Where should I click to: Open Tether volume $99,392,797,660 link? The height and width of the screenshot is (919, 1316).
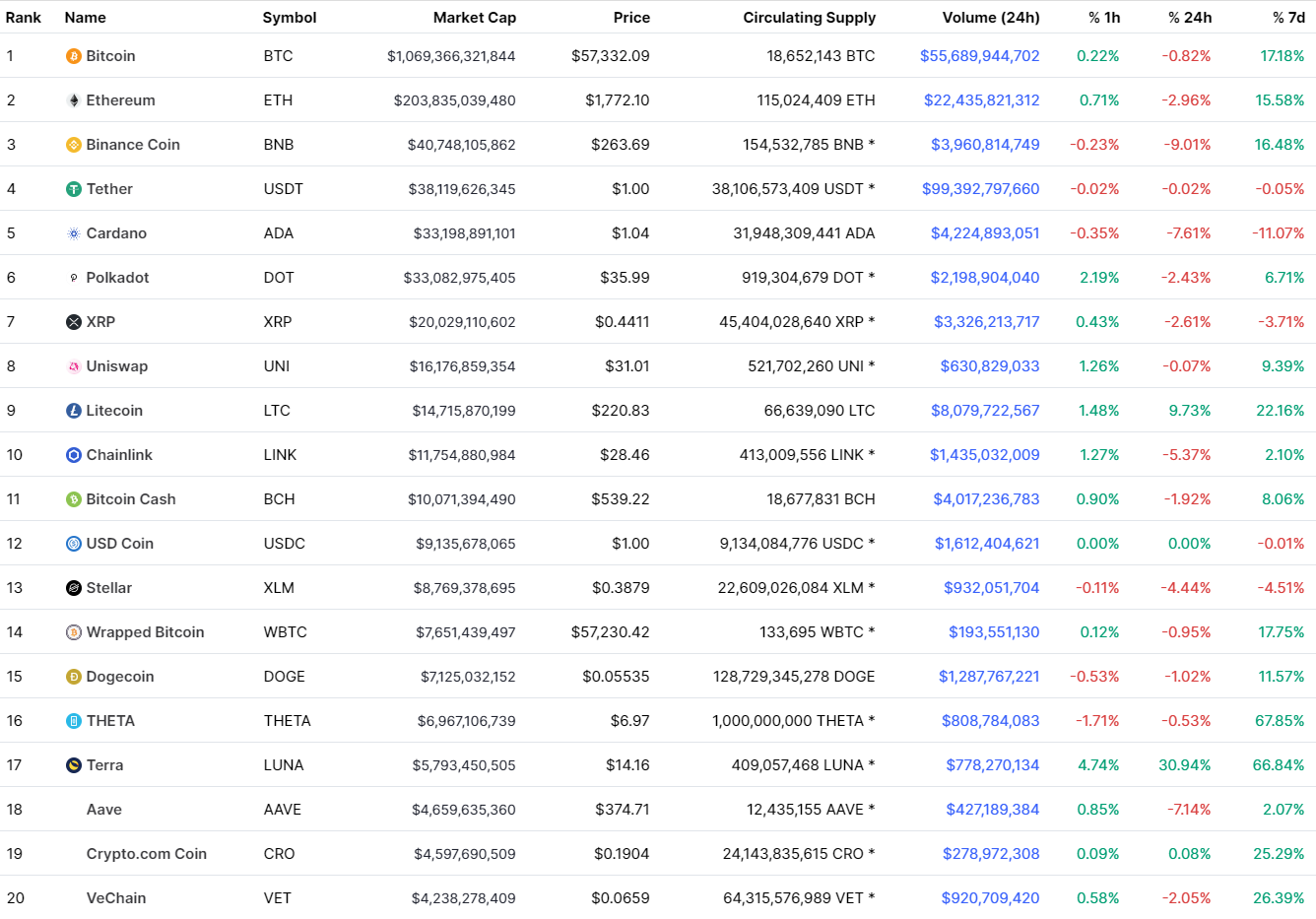pyautogui.click(x=981, y=189)
